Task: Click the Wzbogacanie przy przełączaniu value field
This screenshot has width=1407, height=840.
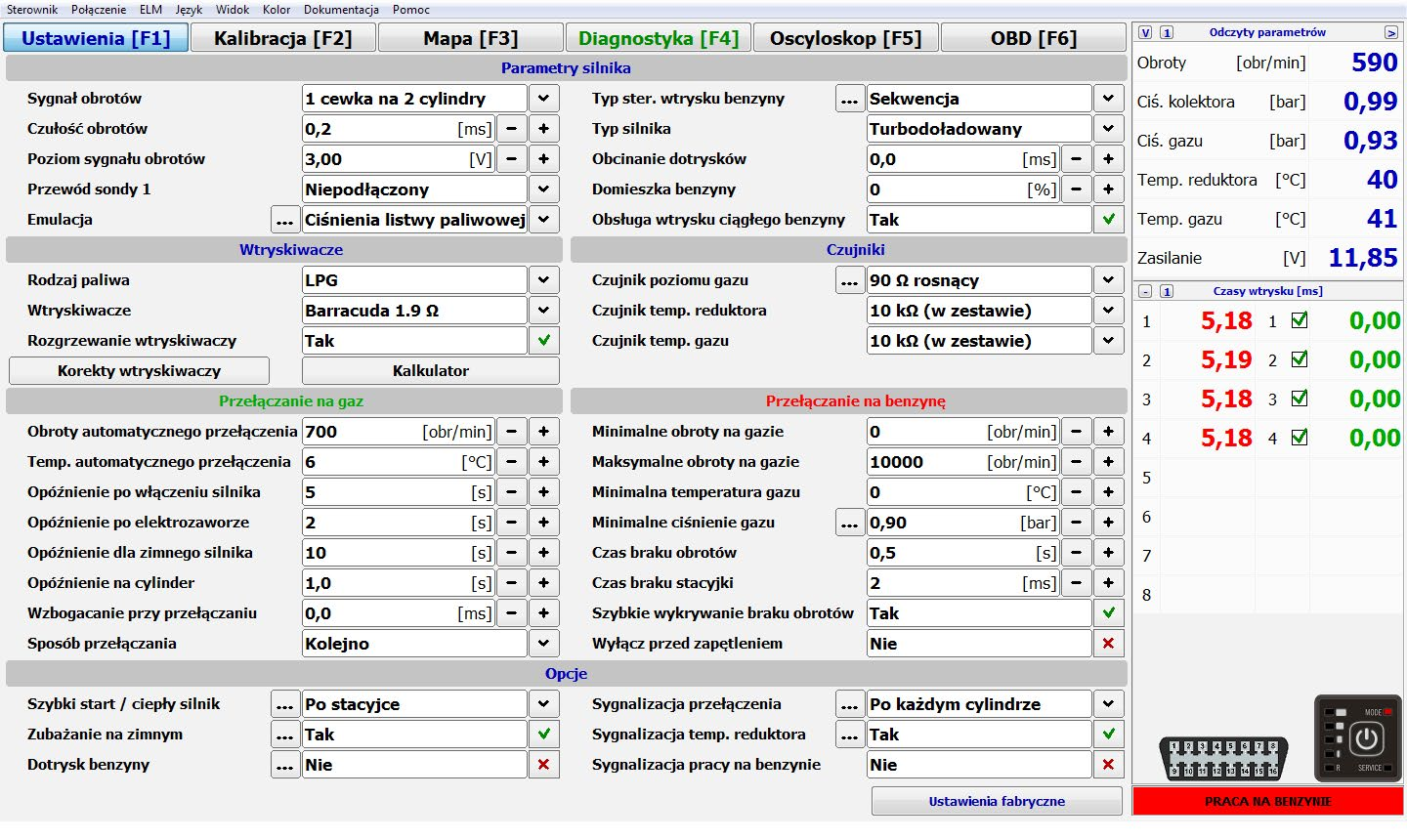Action: click(x=399, y=613)
